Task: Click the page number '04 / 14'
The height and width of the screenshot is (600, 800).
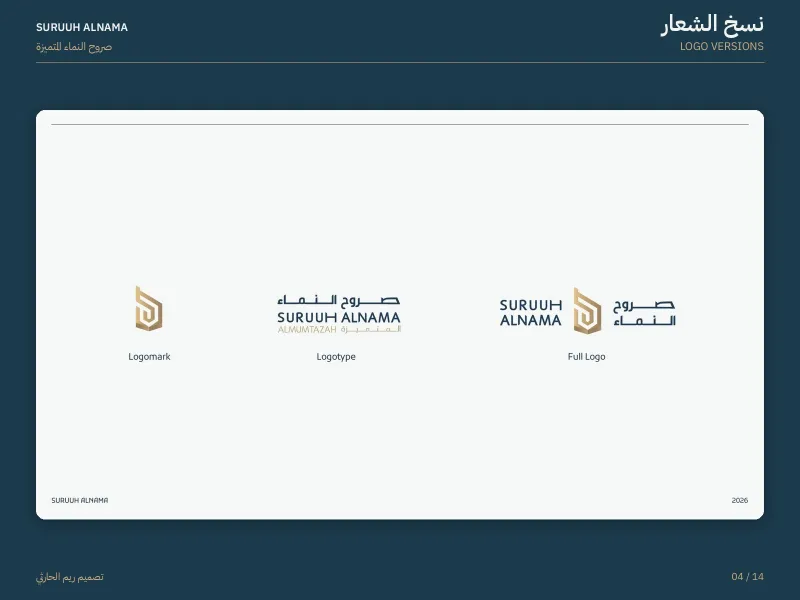Action: (x=747, y=577)
